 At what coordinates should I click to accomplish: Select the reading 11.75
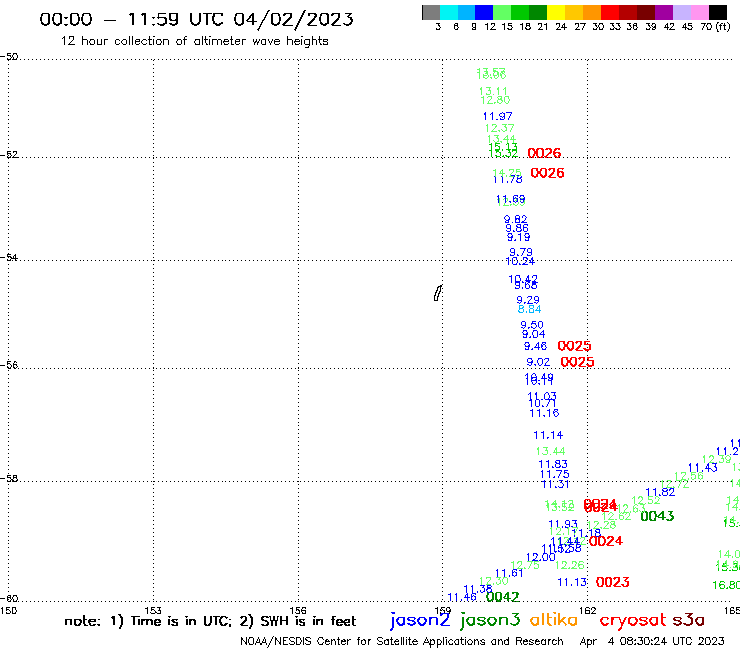click(555, 474)
